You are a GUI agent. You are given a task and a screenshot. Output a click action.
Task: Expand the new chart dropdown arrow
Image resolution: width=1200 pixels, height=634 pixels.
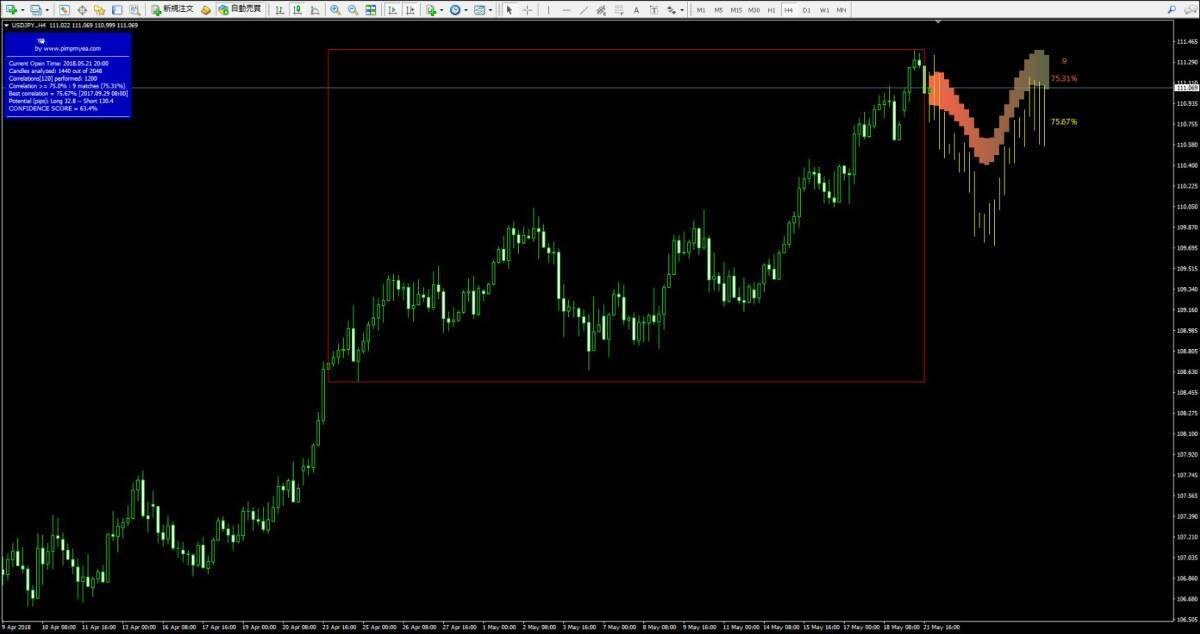(23, 10)
